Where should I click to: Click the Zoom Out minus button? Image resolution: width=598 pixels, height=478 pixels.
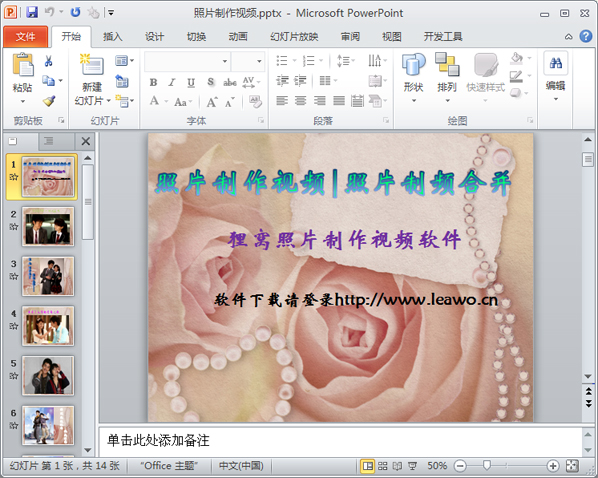tap(460, 466)
